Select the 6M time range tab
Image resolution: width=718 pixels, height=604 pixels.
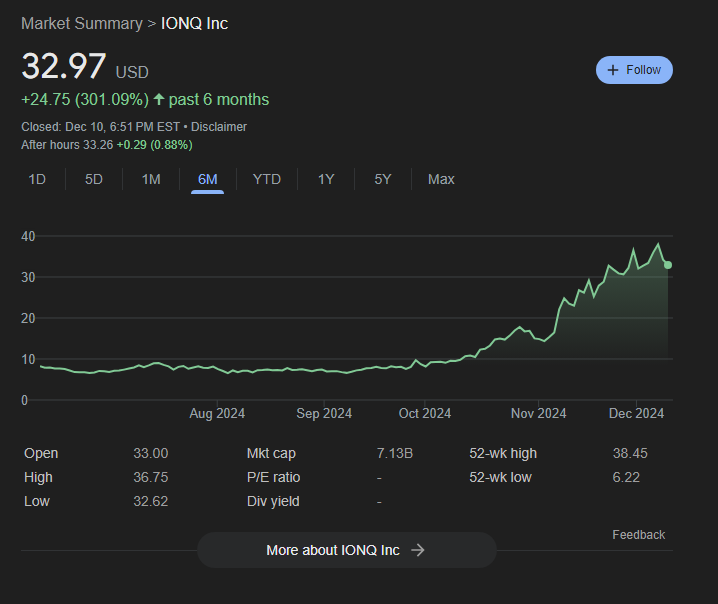coord(207,179)
